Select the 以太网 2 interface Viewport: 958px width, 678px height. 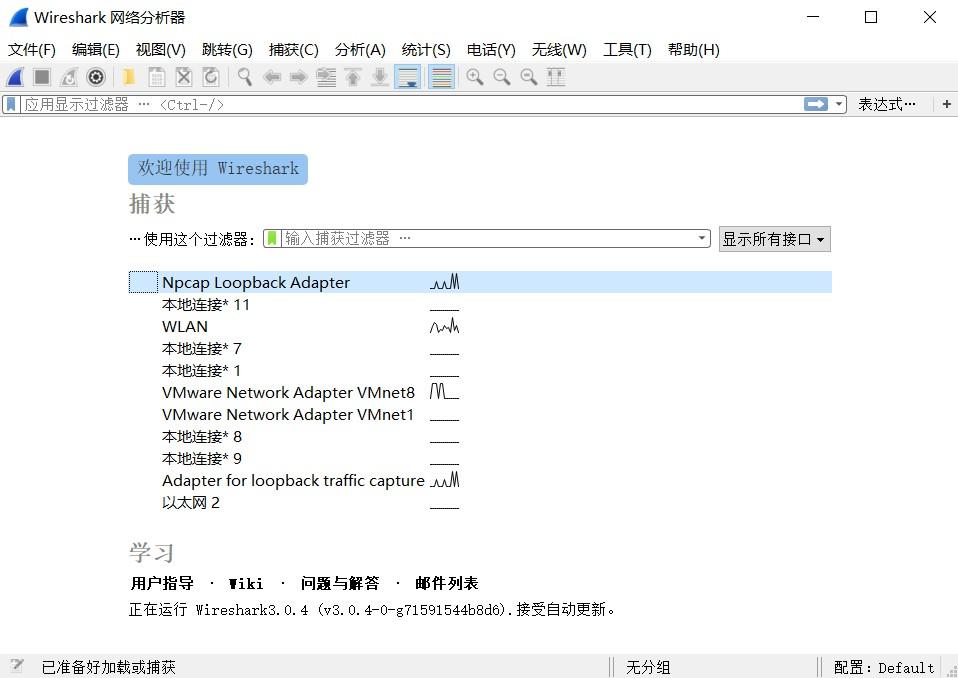[x=480, y=502]
